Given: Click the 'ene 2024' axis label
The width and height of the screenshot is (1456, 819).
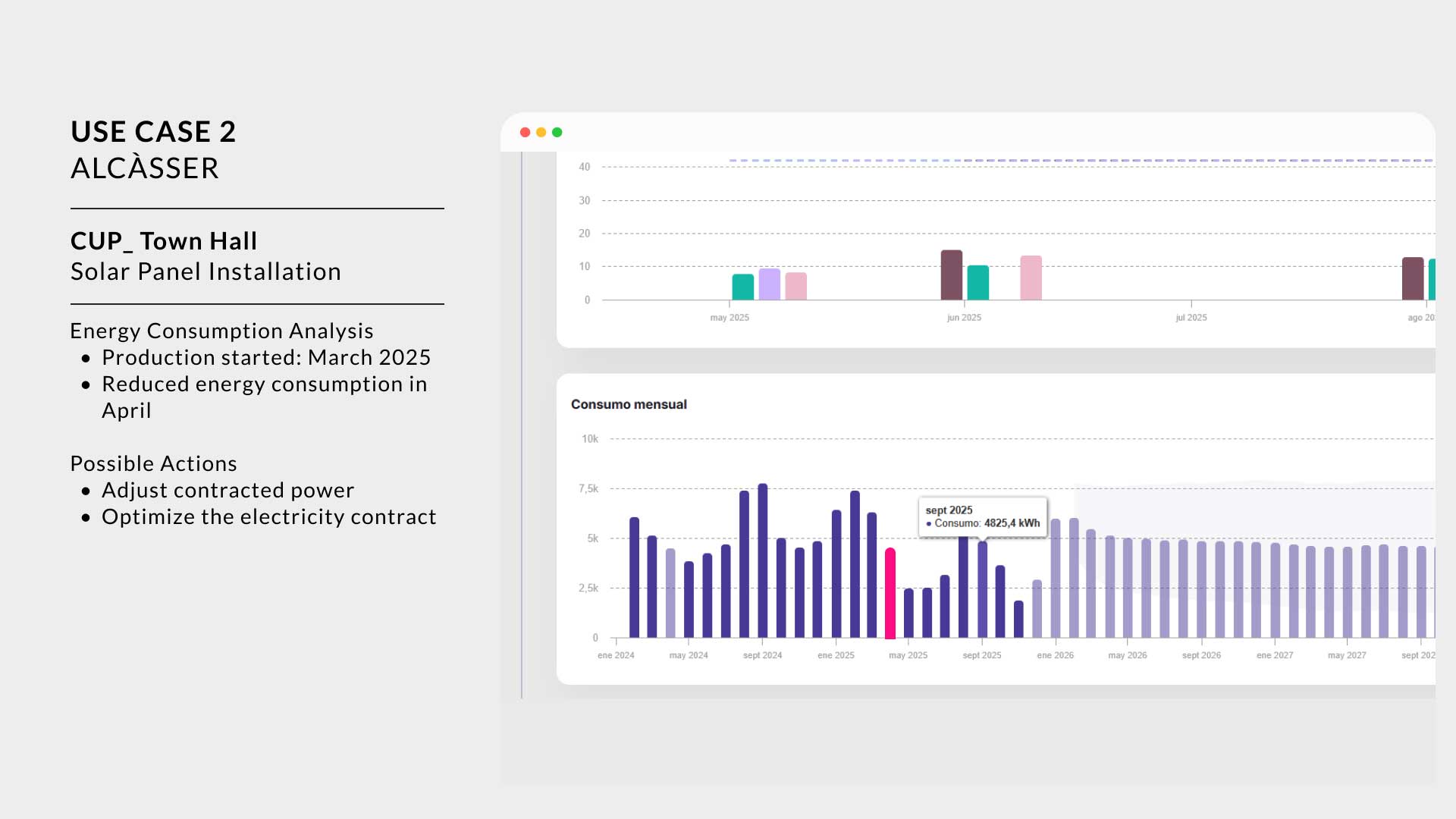Looking at the screenshot, I should (x=616, y=655).
